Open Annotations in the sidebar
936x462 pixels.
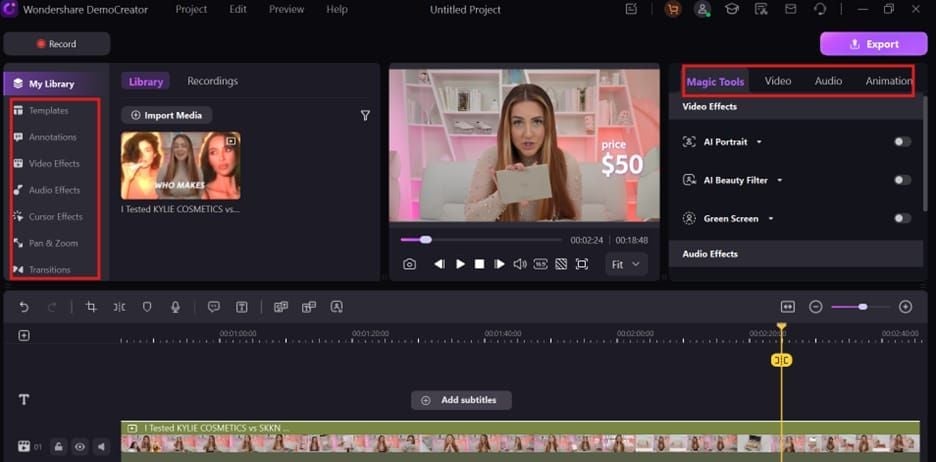53,137
